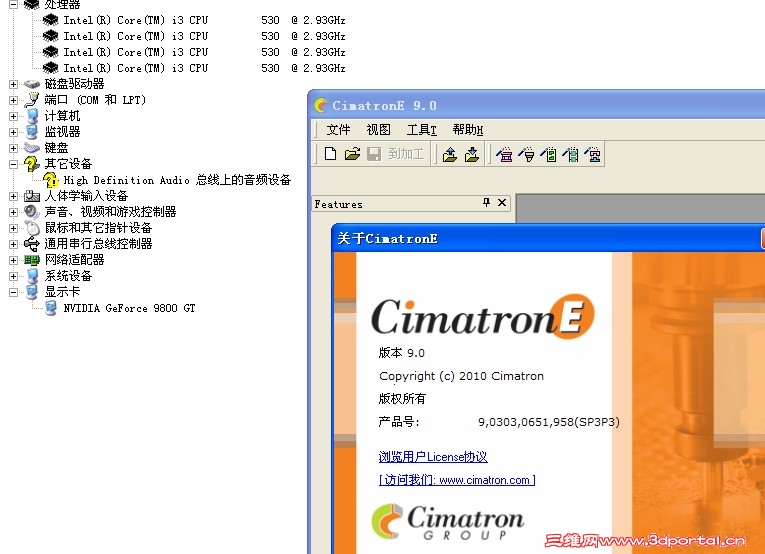This screenshot has height=554, width=765.
Task: Click the 声音、视频和游戏控制器 speaker icon
Action: (x=32, y=212)
